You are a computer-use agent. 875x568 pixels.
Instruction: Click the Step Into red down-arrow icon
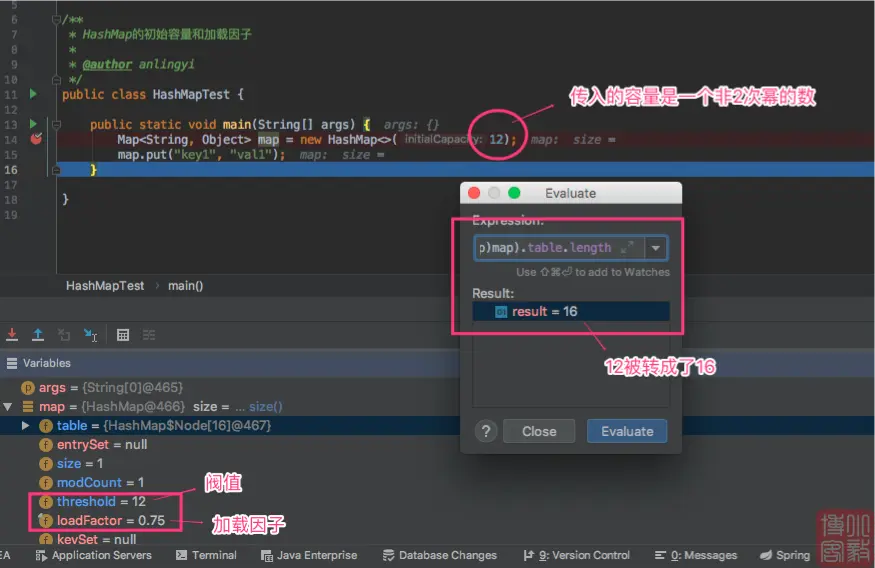[x=12, y=335]
